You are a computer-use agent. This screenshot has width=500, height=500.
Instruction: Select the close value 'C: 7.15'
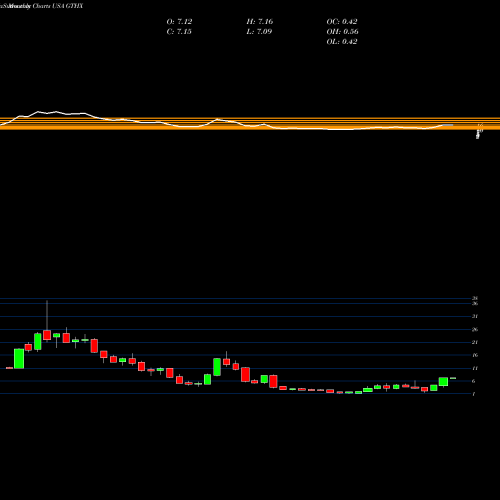point(179,32)
